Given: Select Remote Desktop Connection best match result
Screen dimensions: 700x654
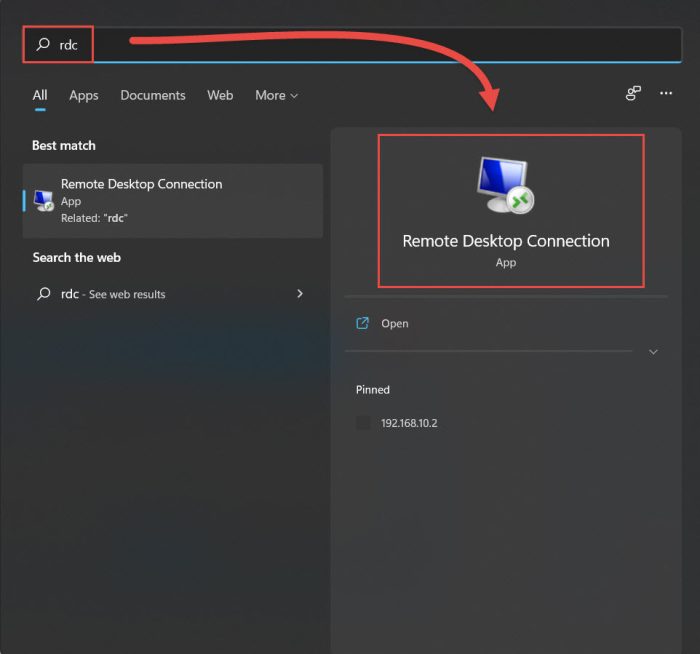Looking at the screenshot, I should tap(173, 200).
